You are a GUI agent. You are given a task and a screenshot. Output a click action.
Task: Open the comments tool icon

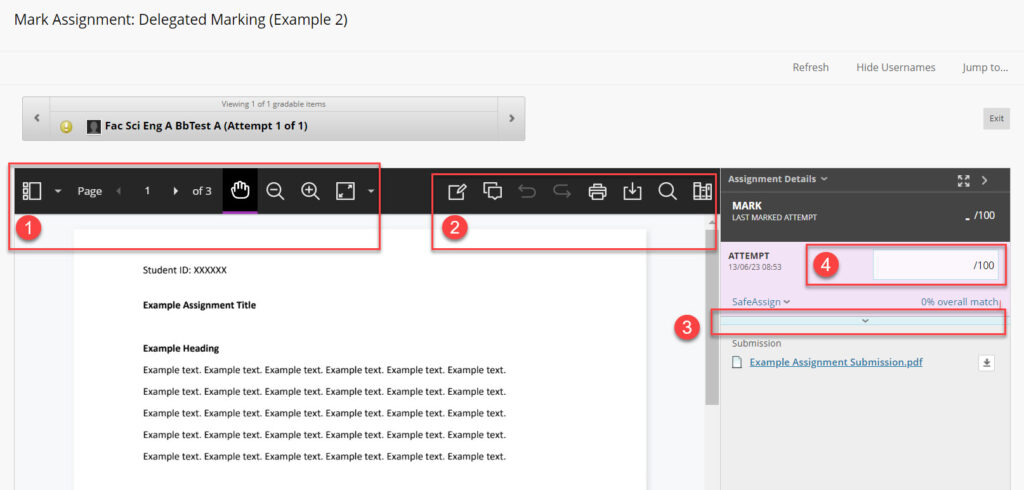(492, 192)
